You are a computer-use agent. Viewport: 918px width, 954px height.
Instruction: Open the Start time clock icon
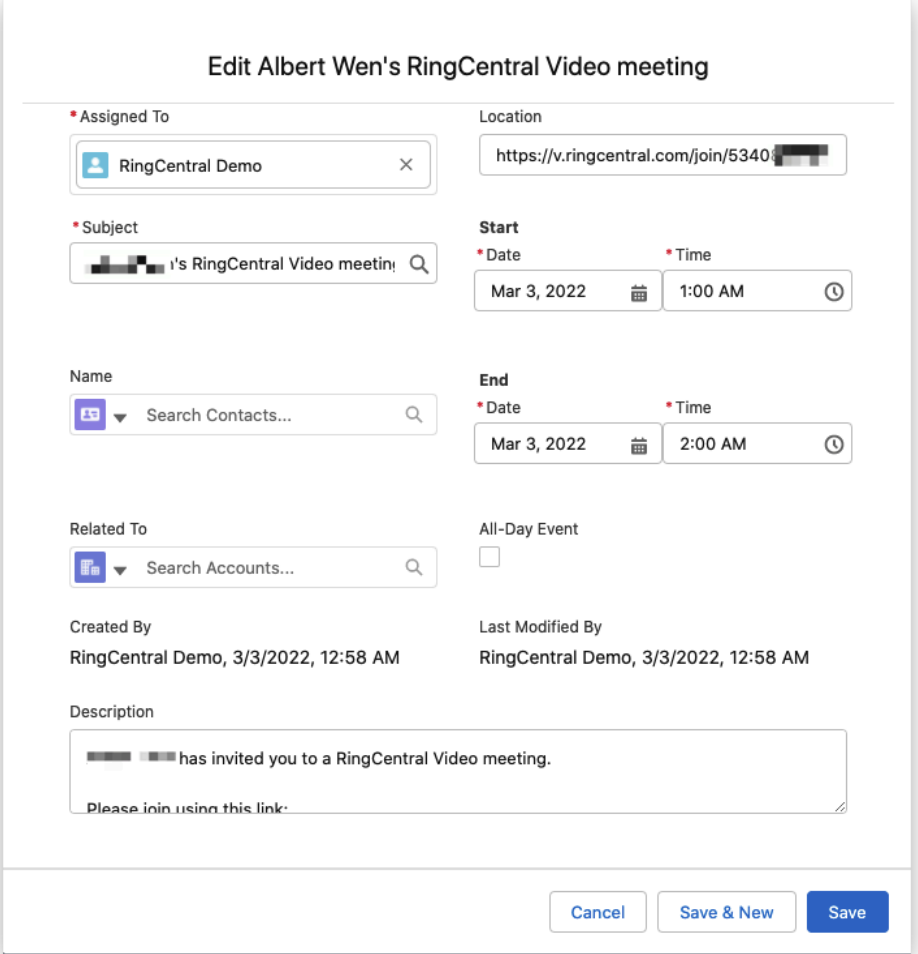(833, 292)
